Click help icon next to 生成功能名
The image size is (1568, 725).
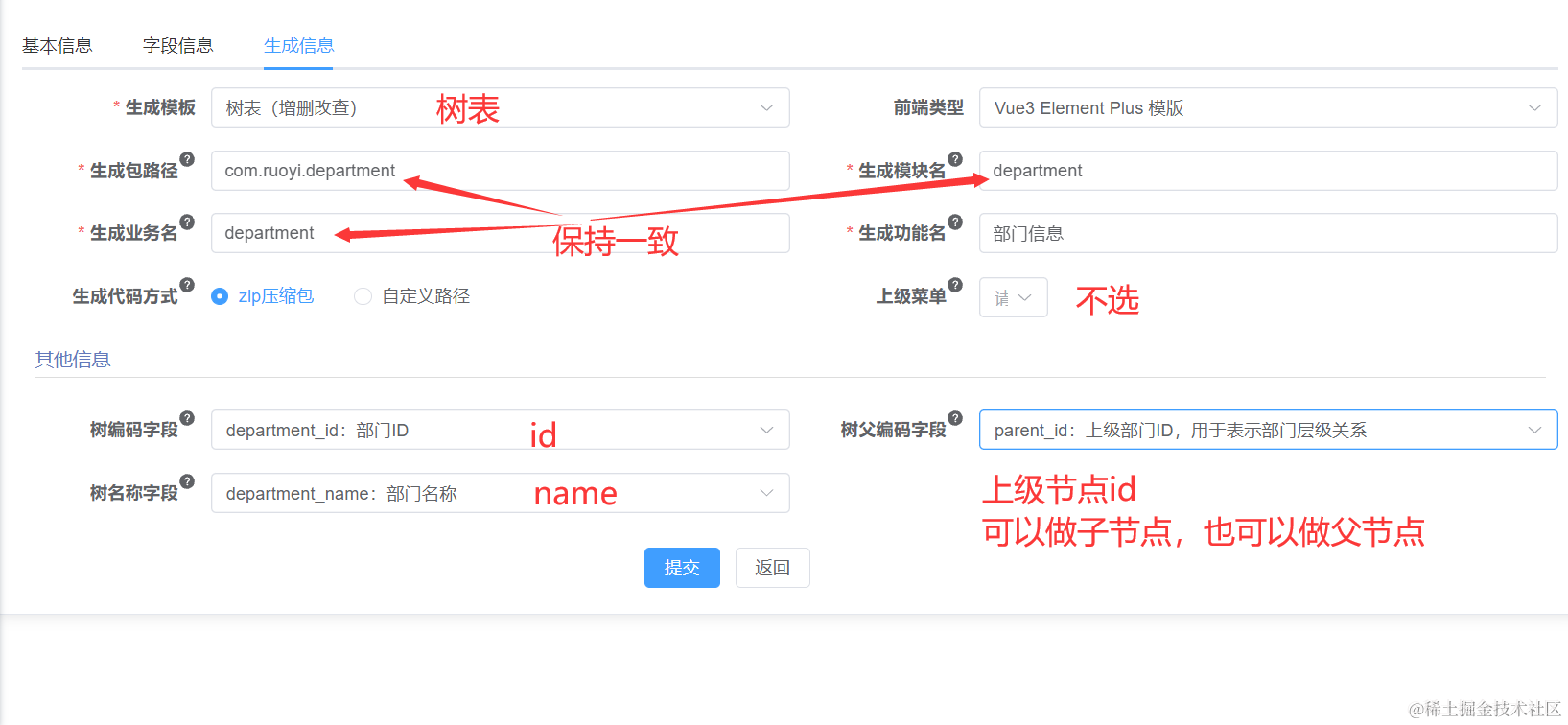tap(955, 222)
